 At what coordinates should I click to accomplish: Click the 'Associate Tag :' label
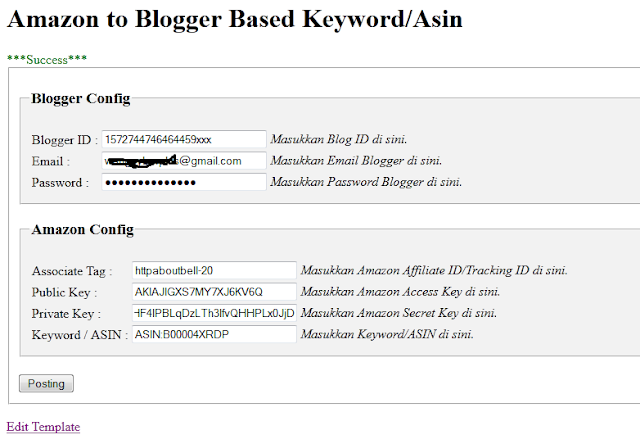pos(72,271)
